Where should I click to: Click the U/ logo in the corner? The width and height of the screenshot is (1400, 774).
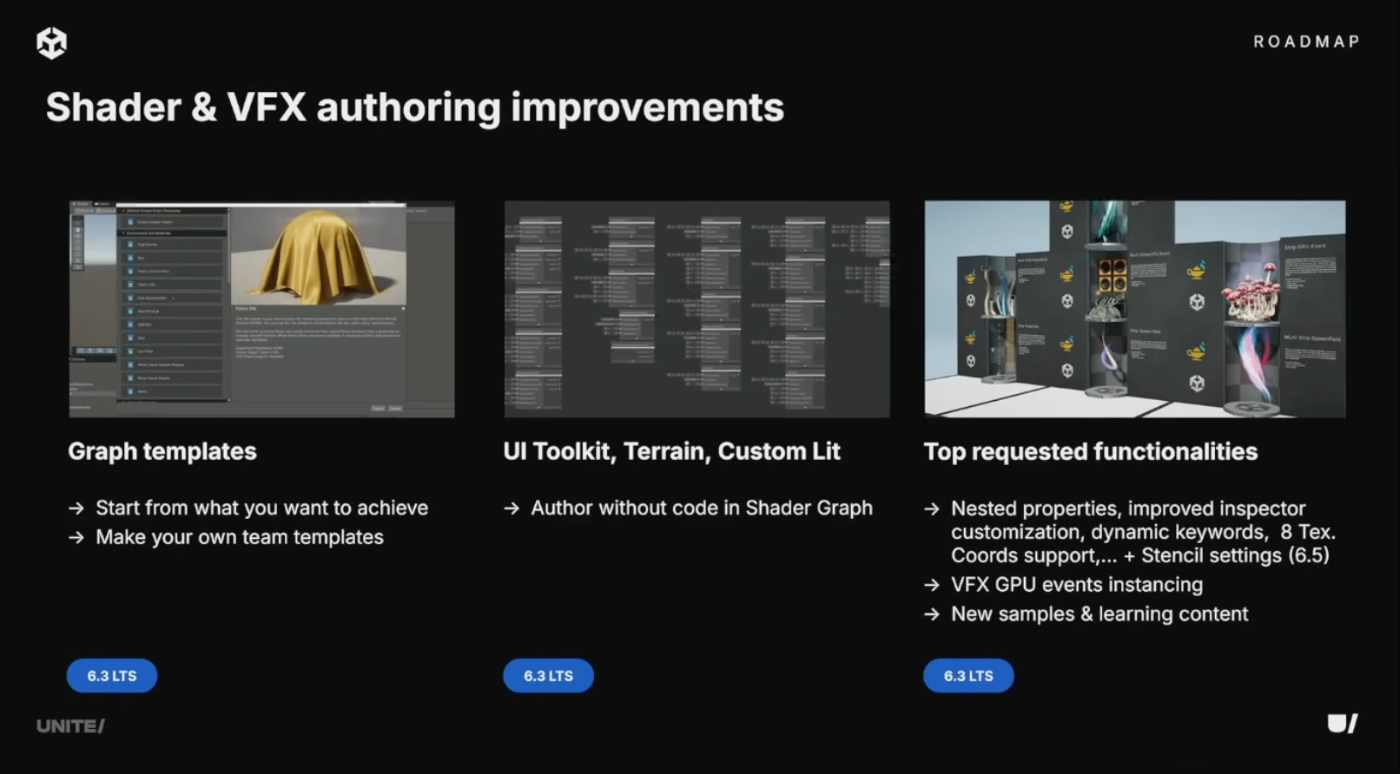pyautogui.click(x=1343, y=724)
